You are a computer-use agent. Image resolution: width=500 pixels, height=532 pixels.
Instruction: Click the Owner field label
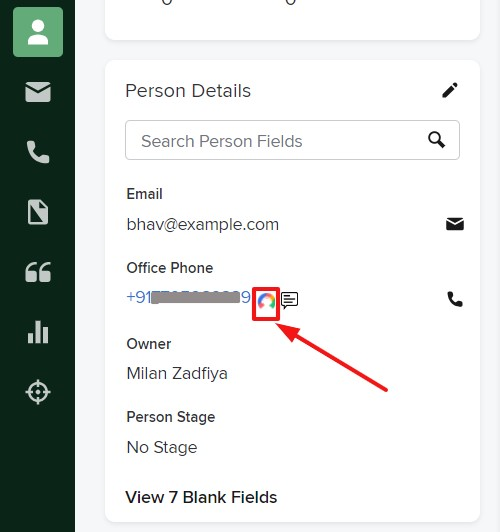click(149, 344)
